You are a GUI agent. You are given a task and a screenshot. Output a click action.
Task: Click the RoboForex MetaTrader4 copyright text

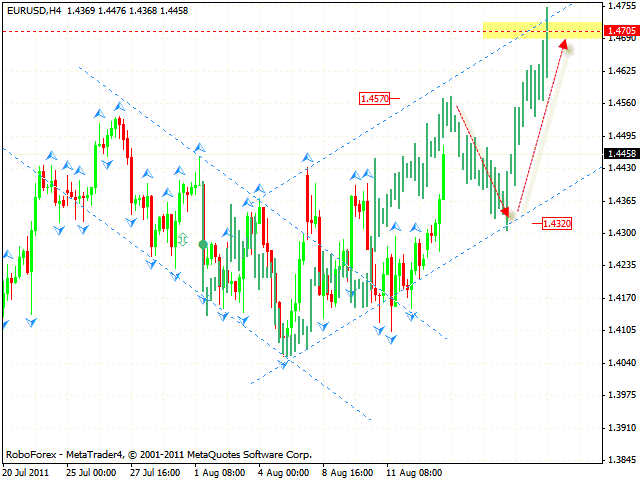pos(159,455)
